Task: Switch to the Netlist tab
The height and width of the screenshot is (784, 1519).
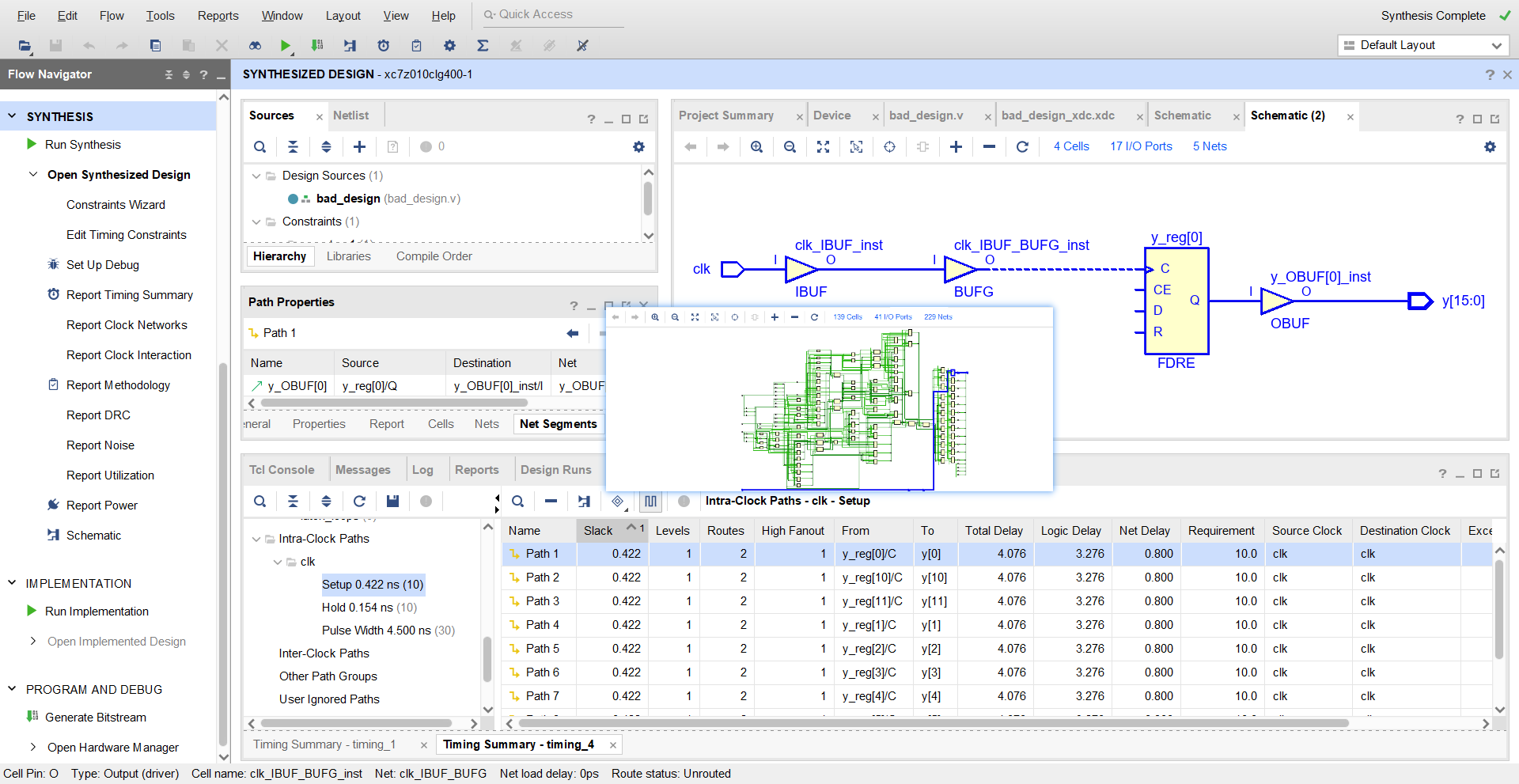Action: [350, 116]
